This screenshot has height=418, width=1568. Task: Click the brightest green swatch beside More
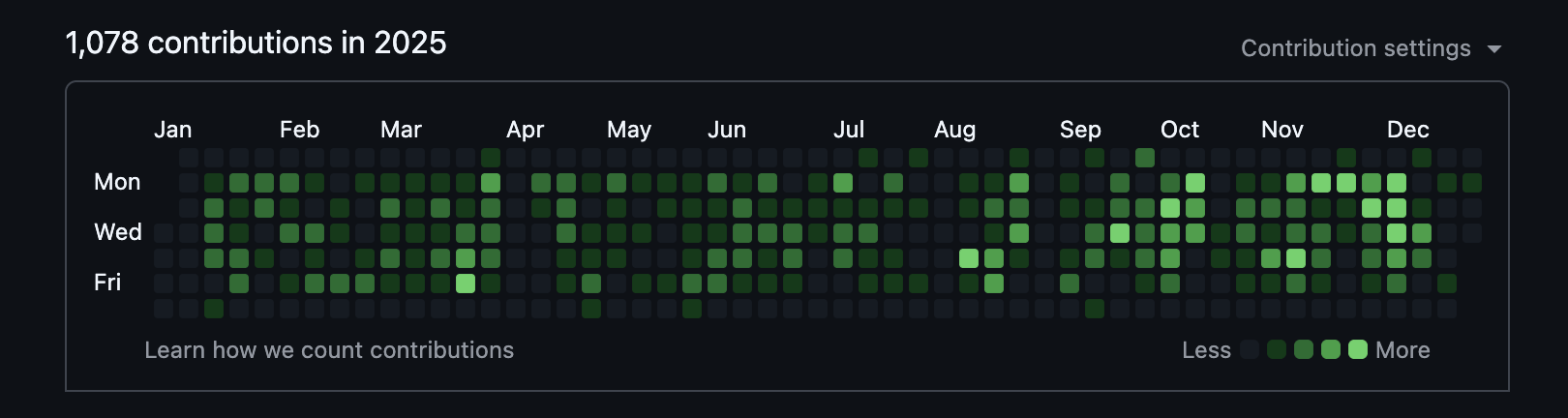click(1358, 349)
